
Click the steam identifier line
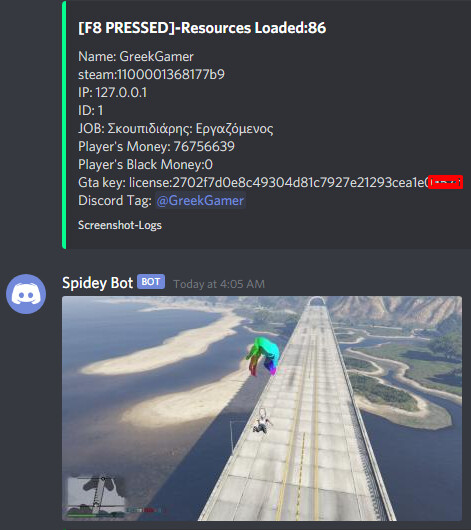point(151,74)
